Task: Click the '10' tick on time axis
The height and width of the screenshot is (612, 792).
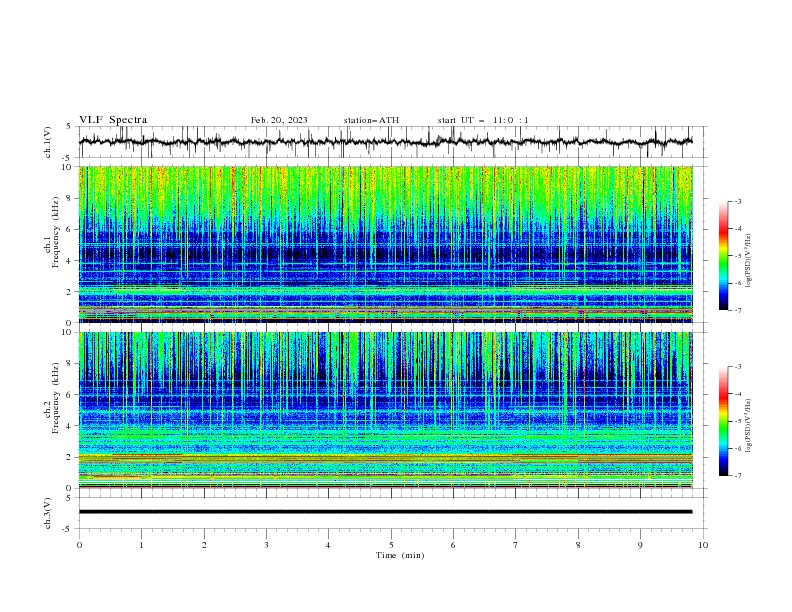Action: pos(703,545)
